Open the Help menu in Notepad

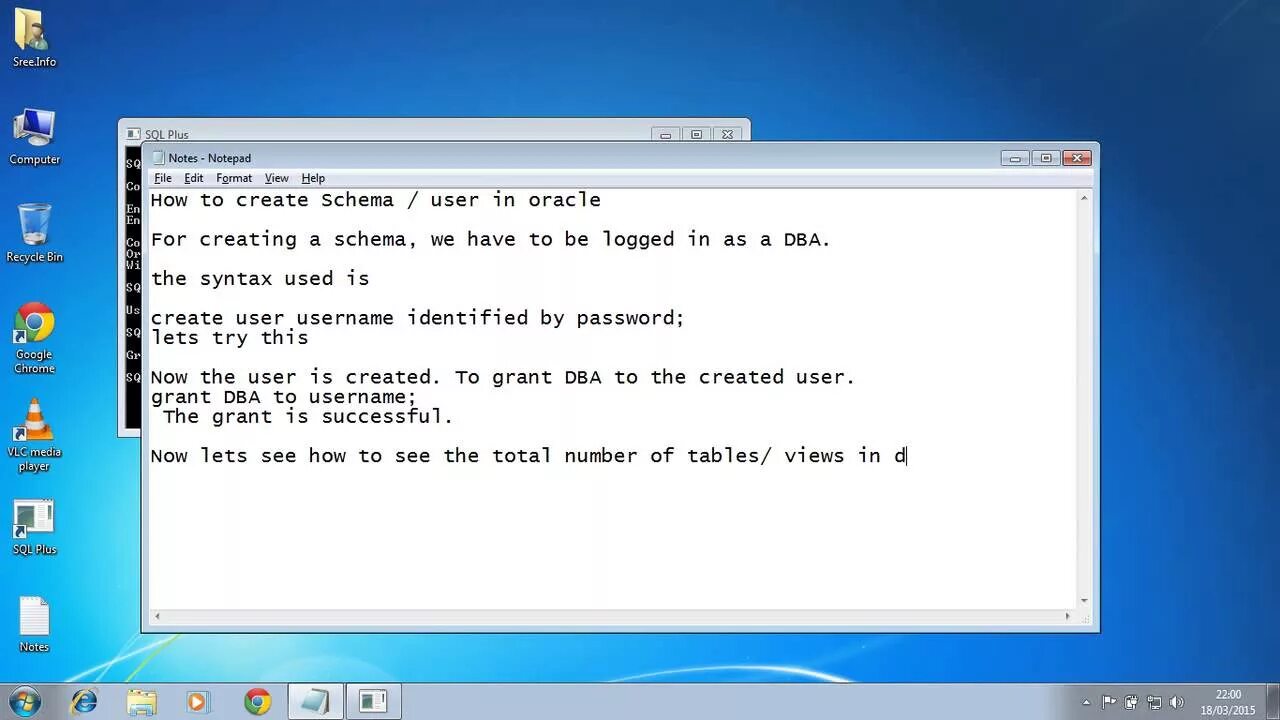[x=313, y=178]
